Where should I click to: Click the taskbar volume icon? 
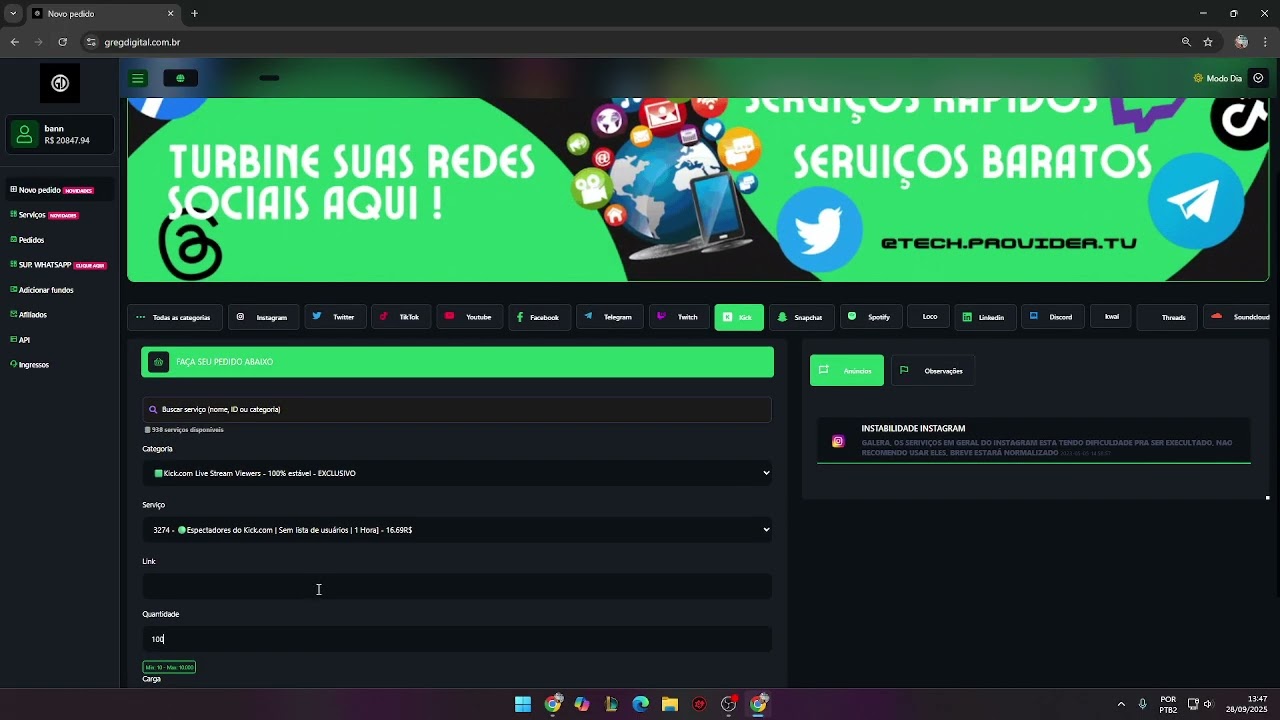click(1208, 704)
